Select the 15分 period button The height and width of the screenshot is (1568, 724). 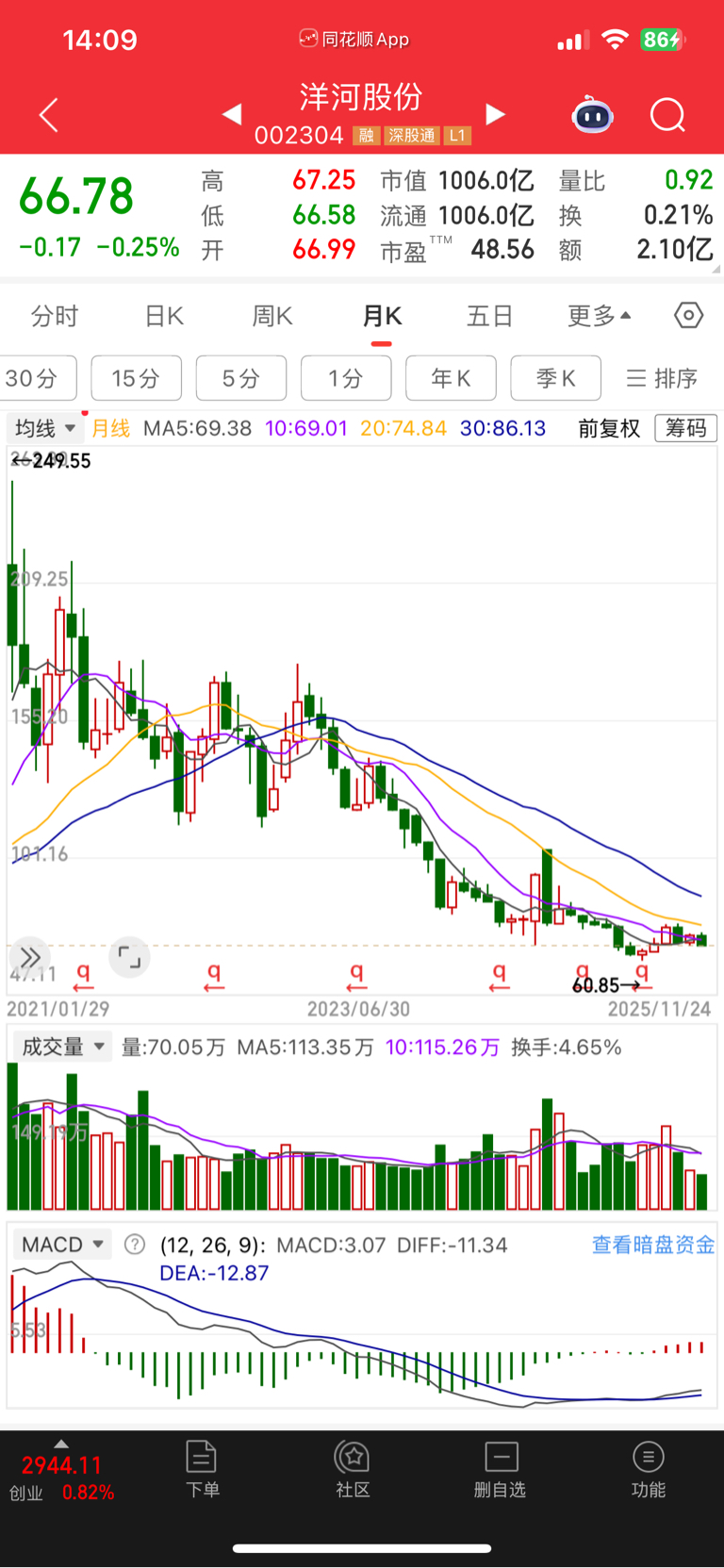coord(136,378)
